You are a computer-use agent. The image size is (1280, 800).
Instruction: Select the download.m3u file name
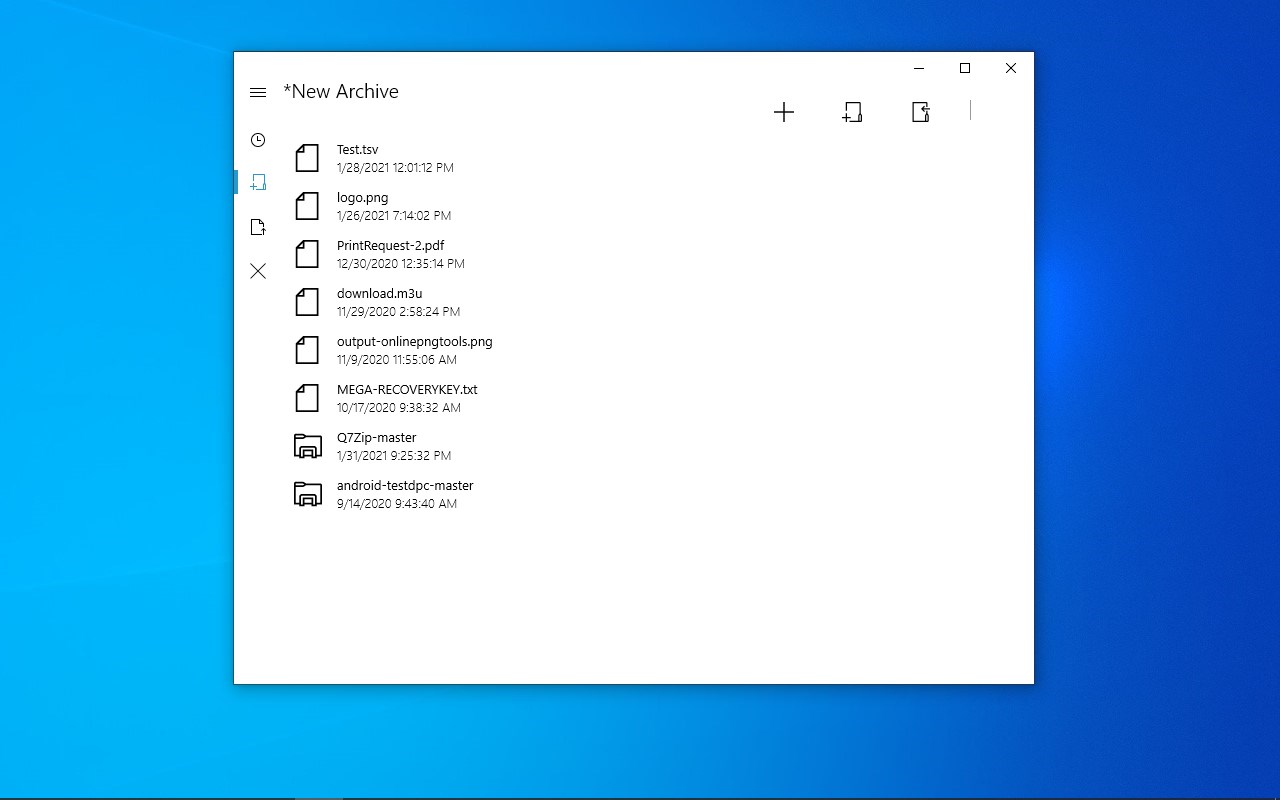click(x=380, y=294)
